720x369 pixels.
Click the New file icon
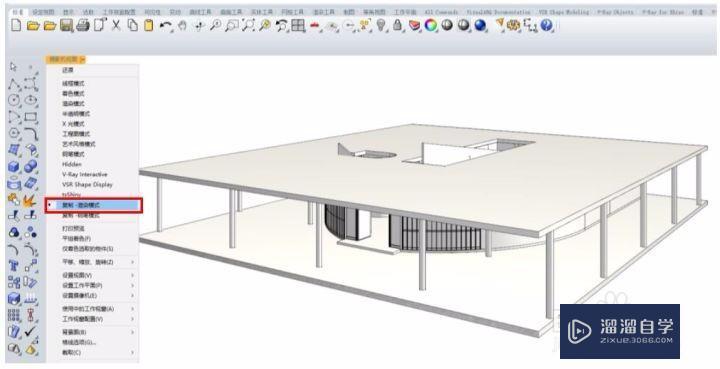pyautogui.click(x=16, y=25)
